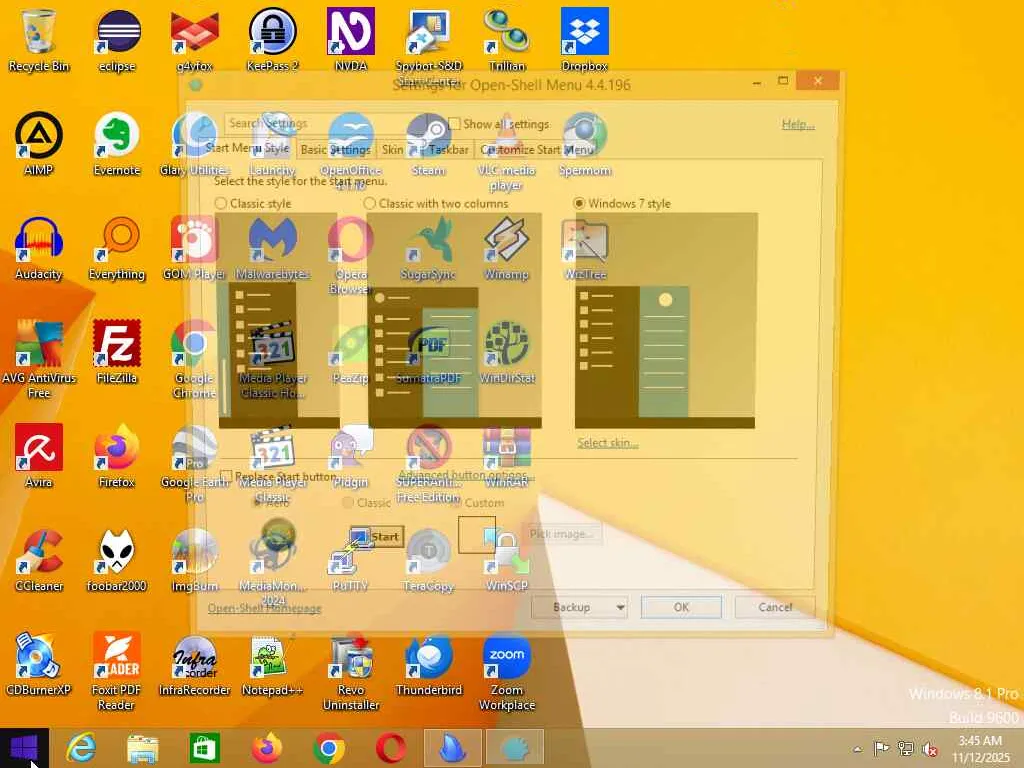1024x768 pixels.
Task: Select the Classic style radio button
Action: pyautogui.click(x=221, y=203)
